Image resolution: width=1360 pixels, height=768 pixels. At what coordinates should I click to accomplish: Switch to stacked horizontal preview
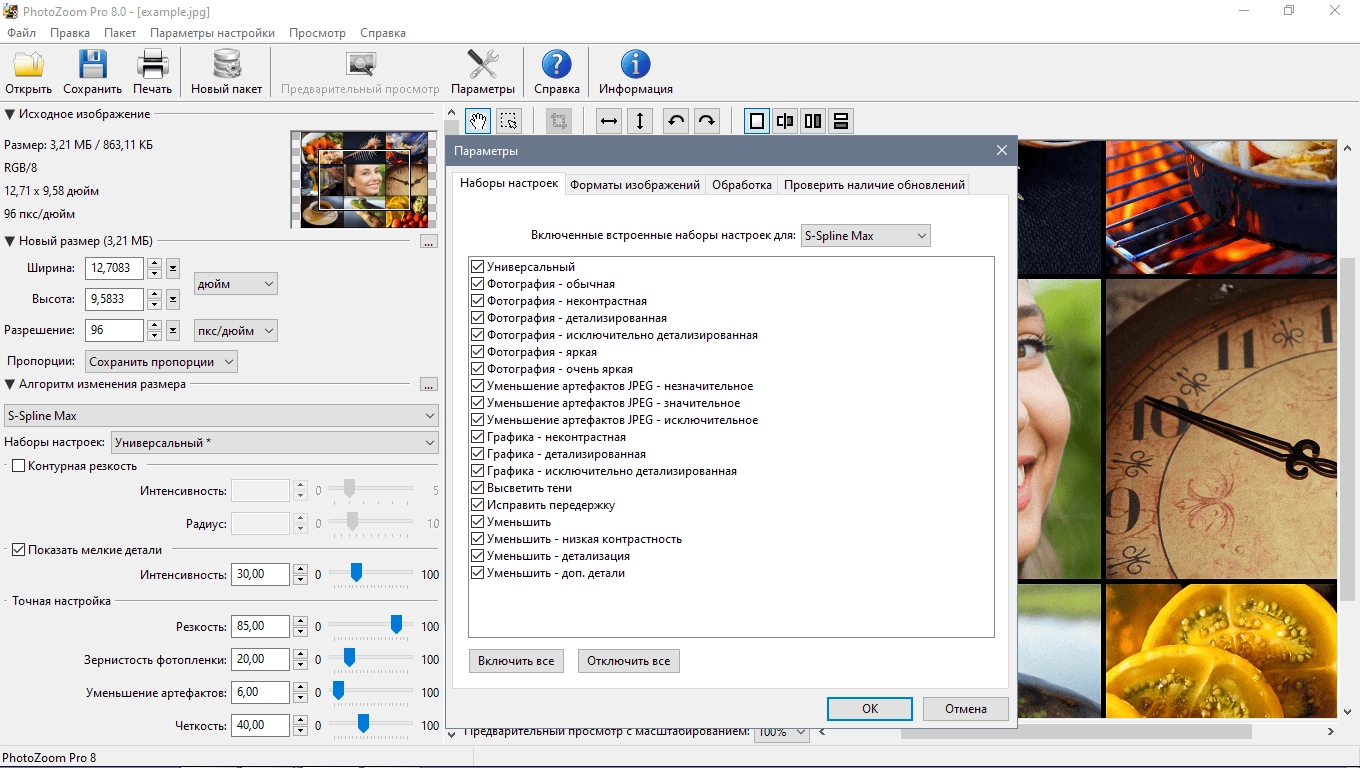coord(841,121)
